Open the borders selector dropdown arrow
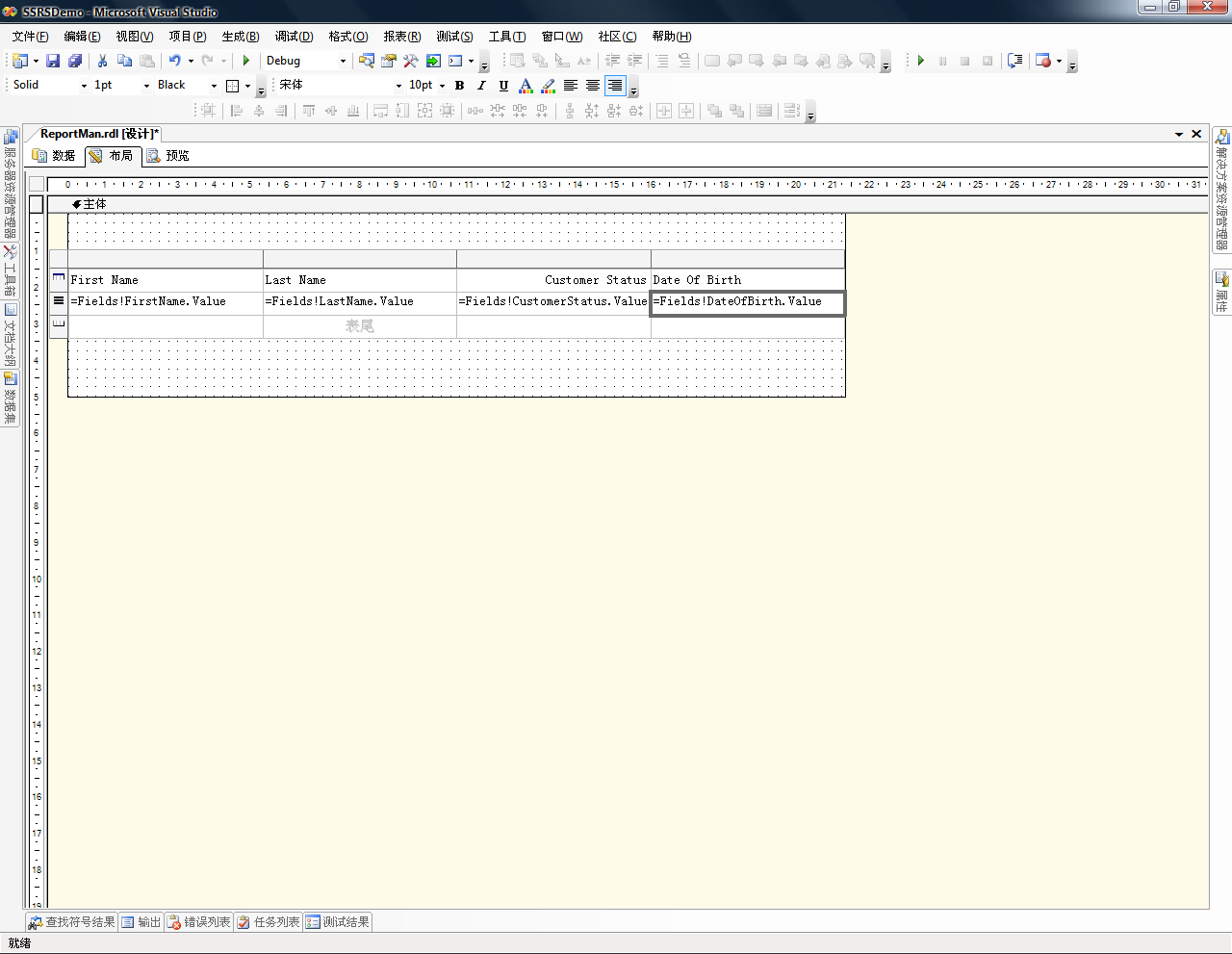Viewport: 1232px width, 954px height. (x=247, y=86)
